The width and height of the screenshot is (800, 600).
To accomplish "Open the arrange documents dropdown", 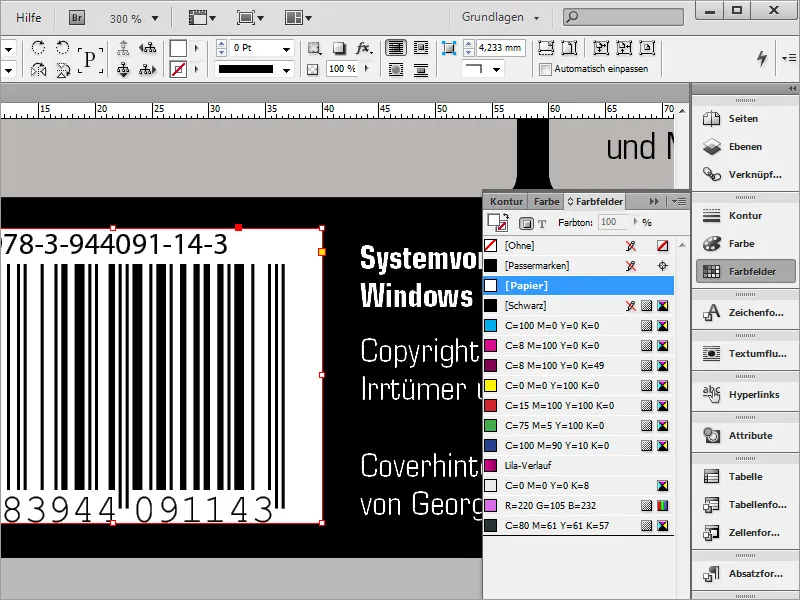I will [x=298, y=18].
